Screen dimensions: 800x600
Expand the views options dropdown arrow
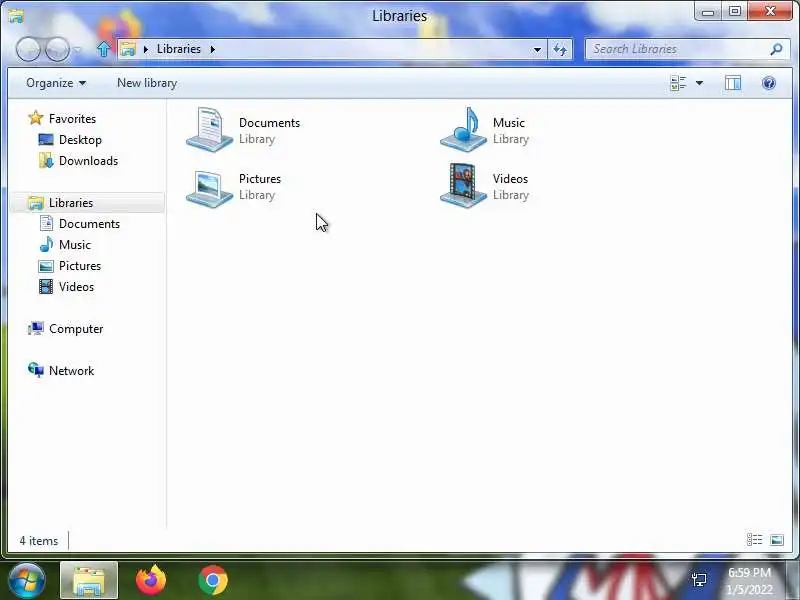[x=699, y=83]
